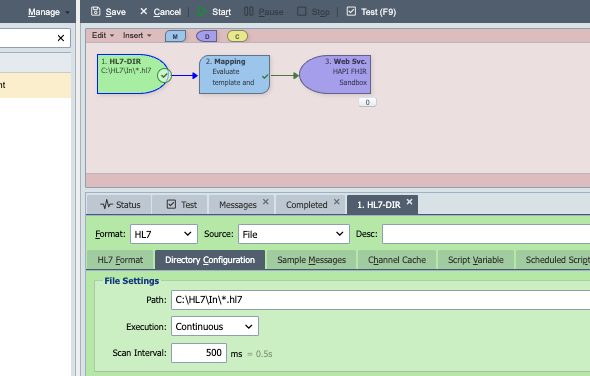The height and width of the screenshot is (376, 590).
Task: Stop the channel
Action: [x=313, y=12]
